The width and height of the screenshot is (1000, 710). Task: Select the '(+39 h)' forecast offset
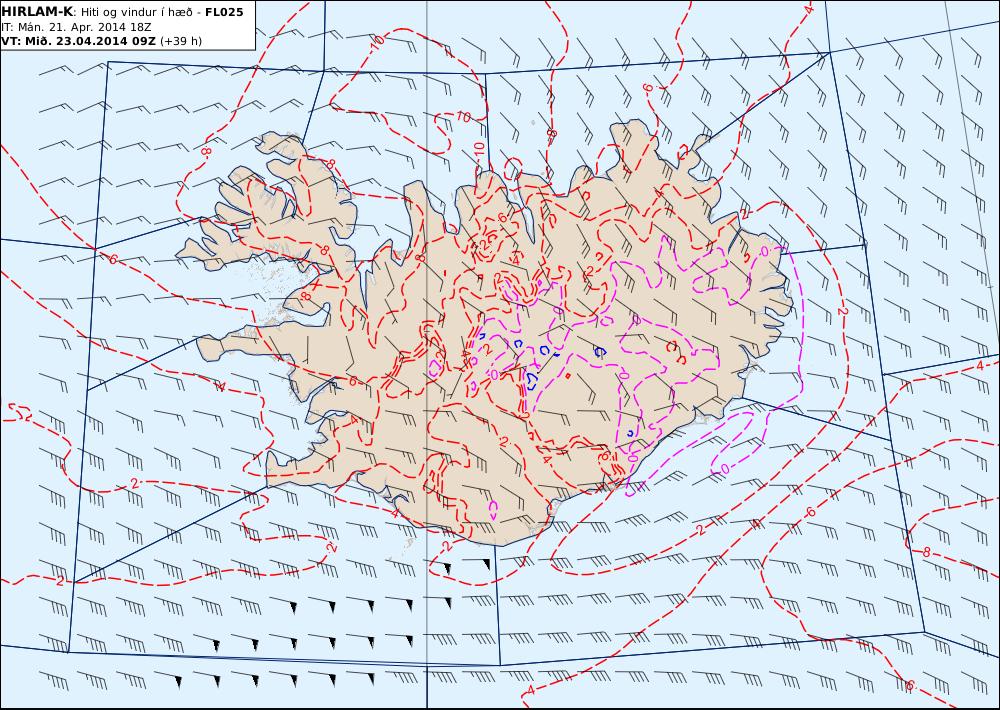point(181,41)
